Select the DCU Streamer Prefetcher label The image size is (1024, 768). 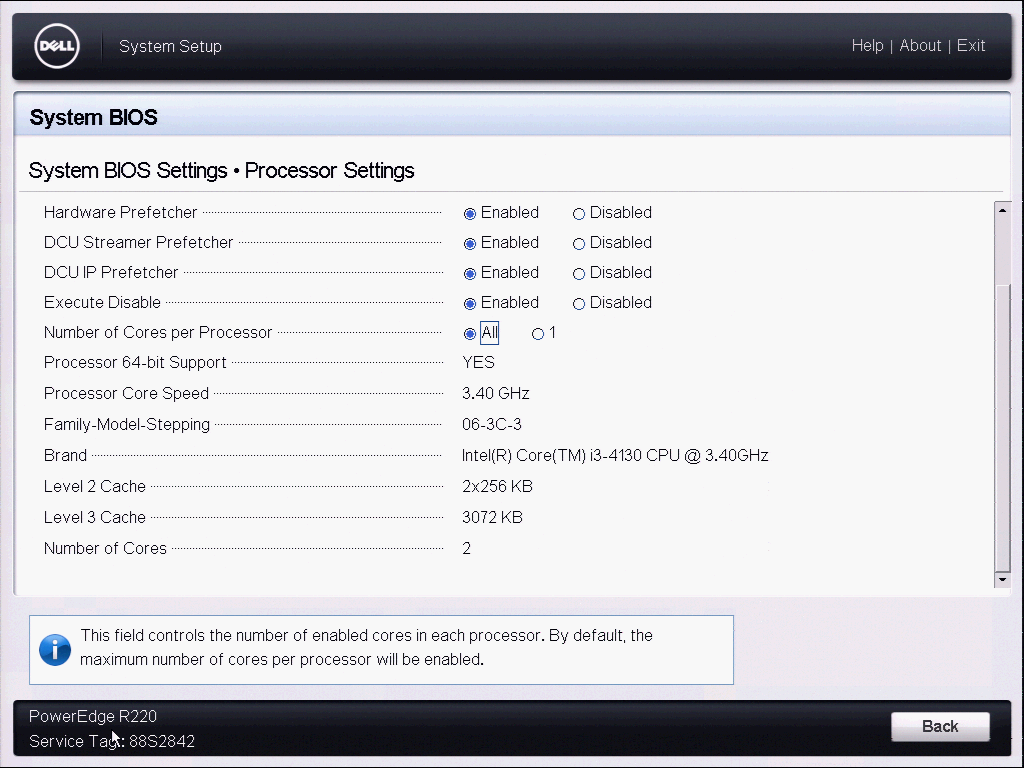pyautogui.click(x=138, y=242)
